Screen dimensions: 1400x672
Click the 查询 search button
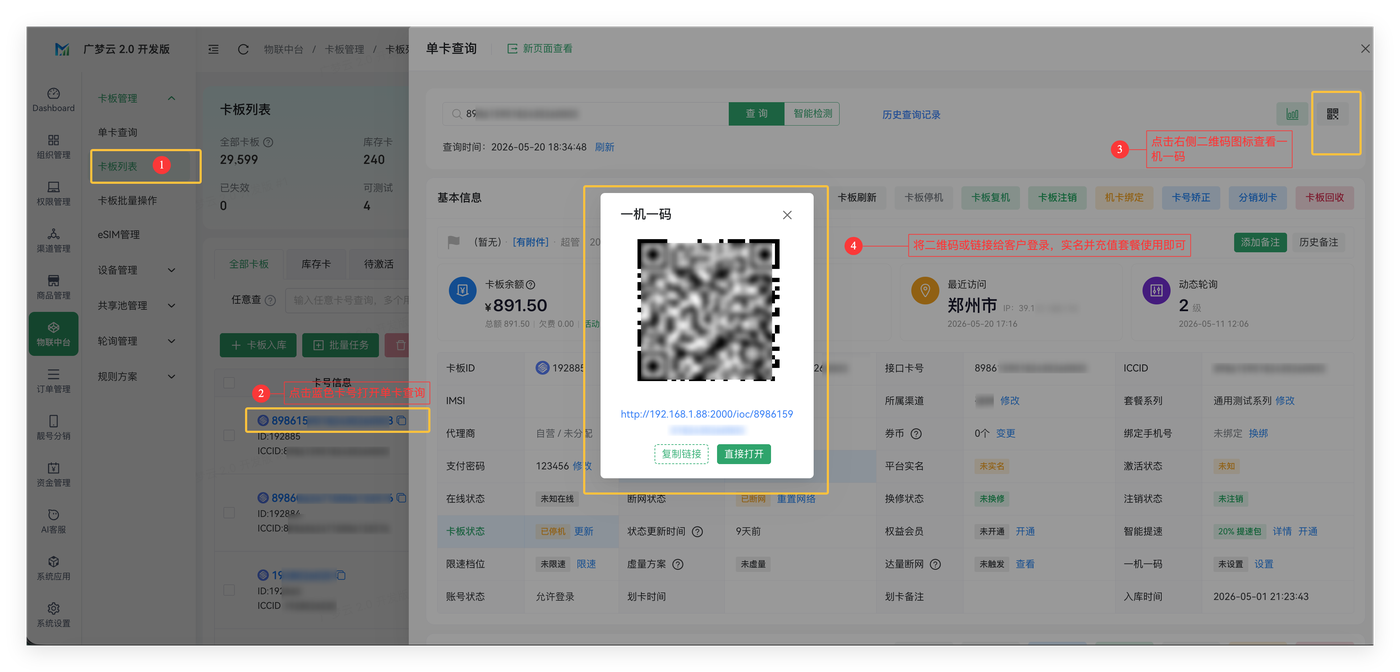tap(756, 114)
